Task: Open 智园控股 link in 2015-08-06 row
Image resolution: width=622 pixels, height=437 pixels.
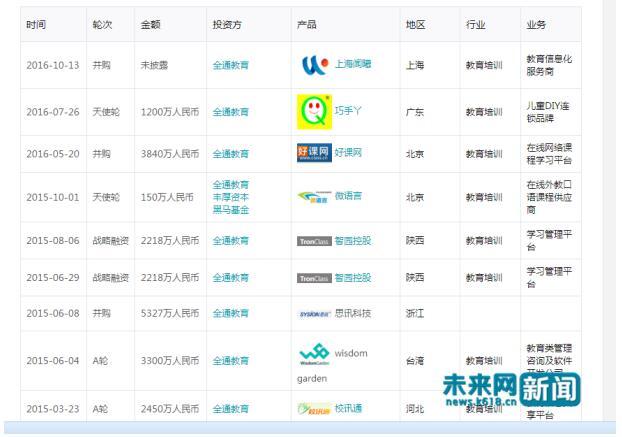Action: coord(353,241)
